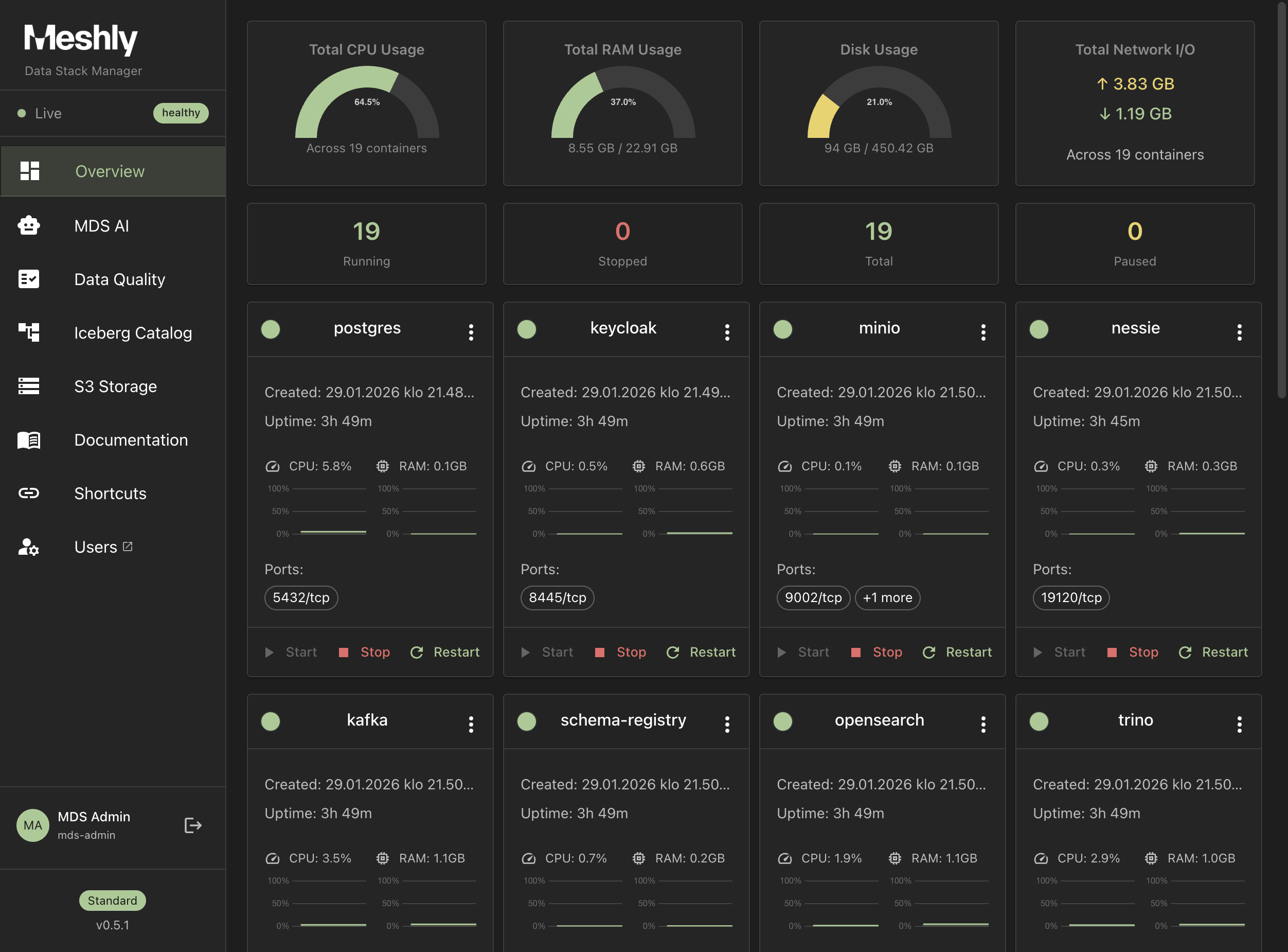This screenshot has width=1288, height=952.
Task: Open the kebab menu on the postgres card
Action: 471,331
